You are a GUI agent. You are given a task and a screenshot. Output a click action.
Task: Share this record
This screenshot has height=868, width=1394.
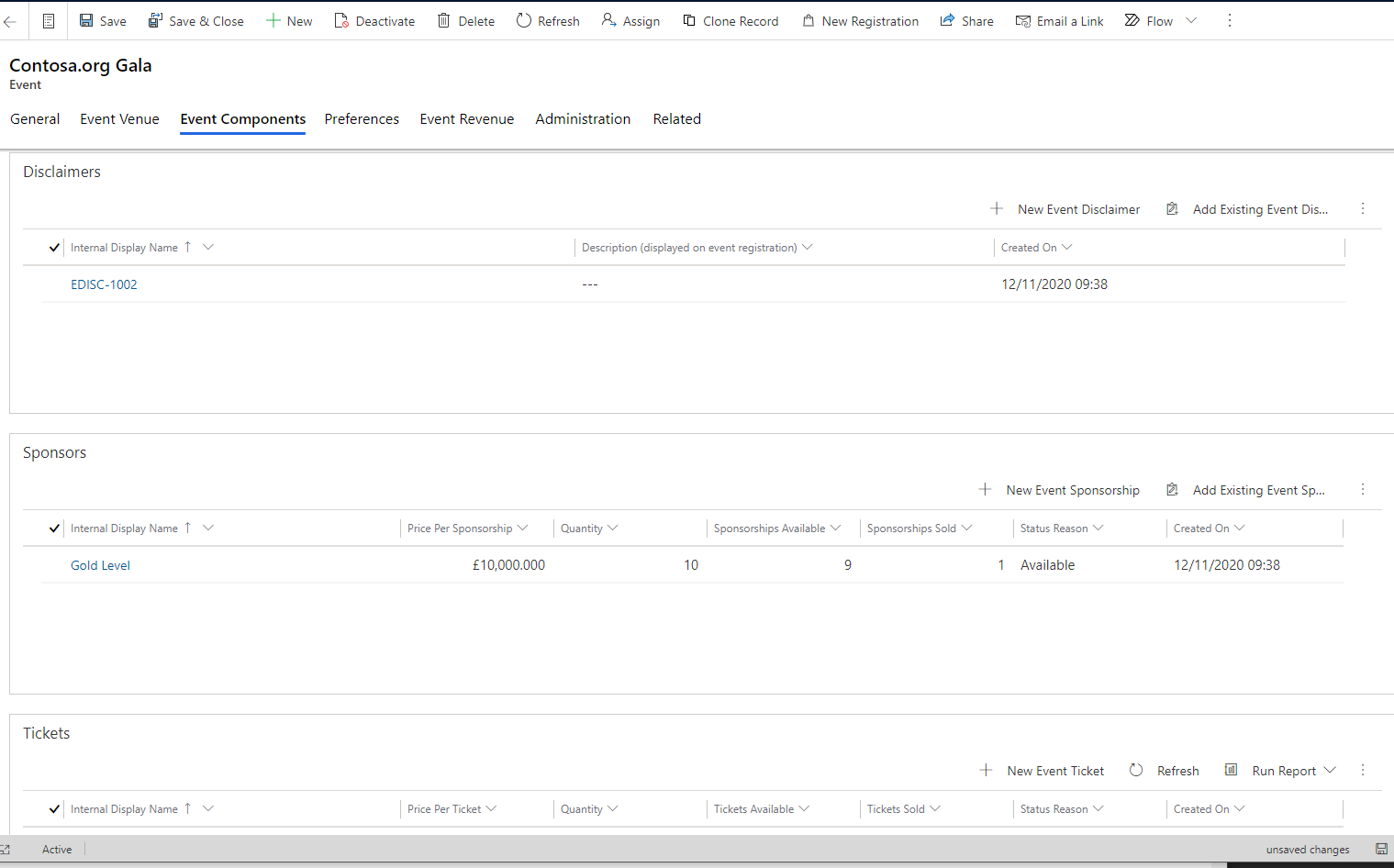[x=967, y=21]
